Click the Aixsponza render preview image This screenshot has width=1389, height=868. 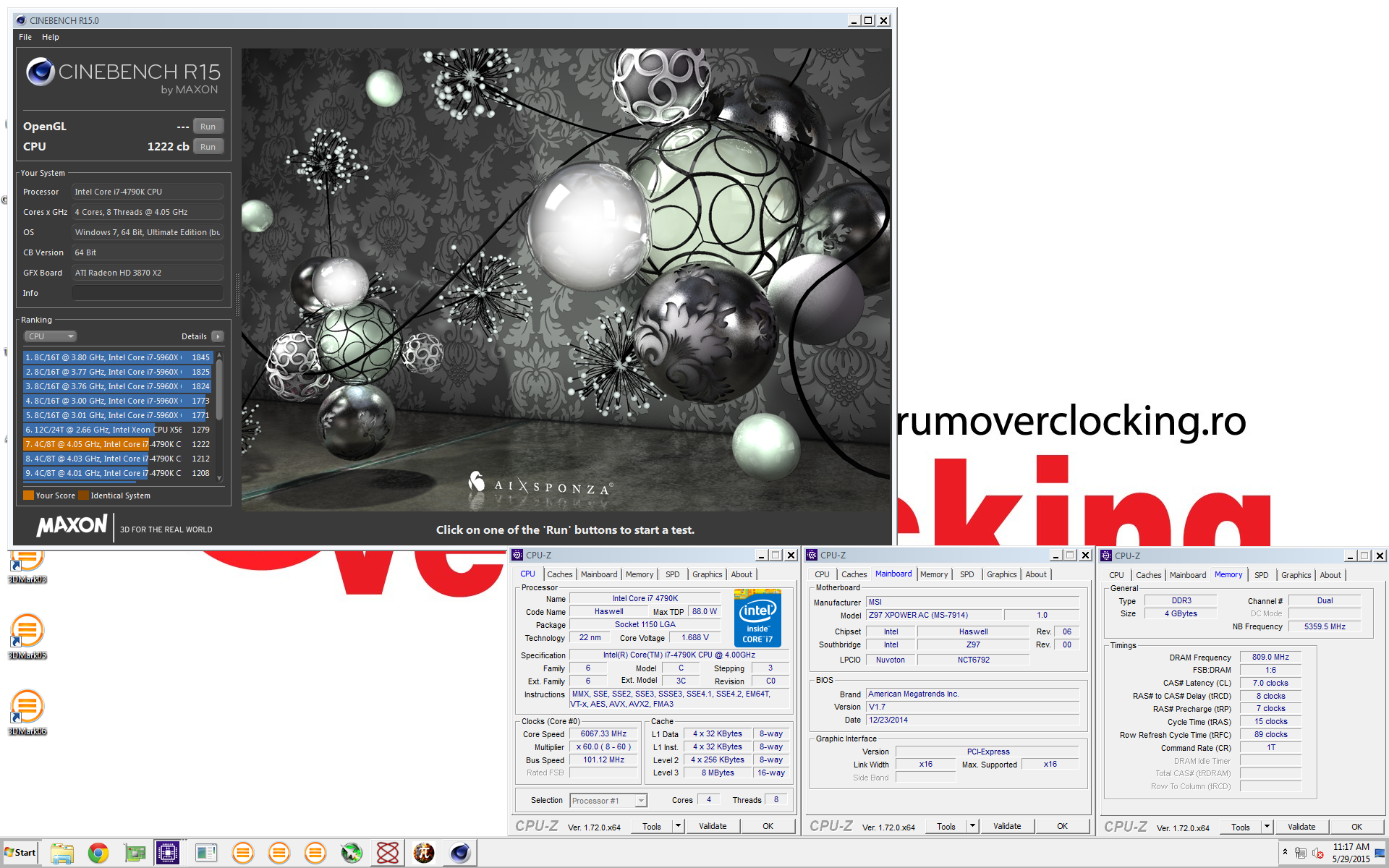tap(566, 280)
